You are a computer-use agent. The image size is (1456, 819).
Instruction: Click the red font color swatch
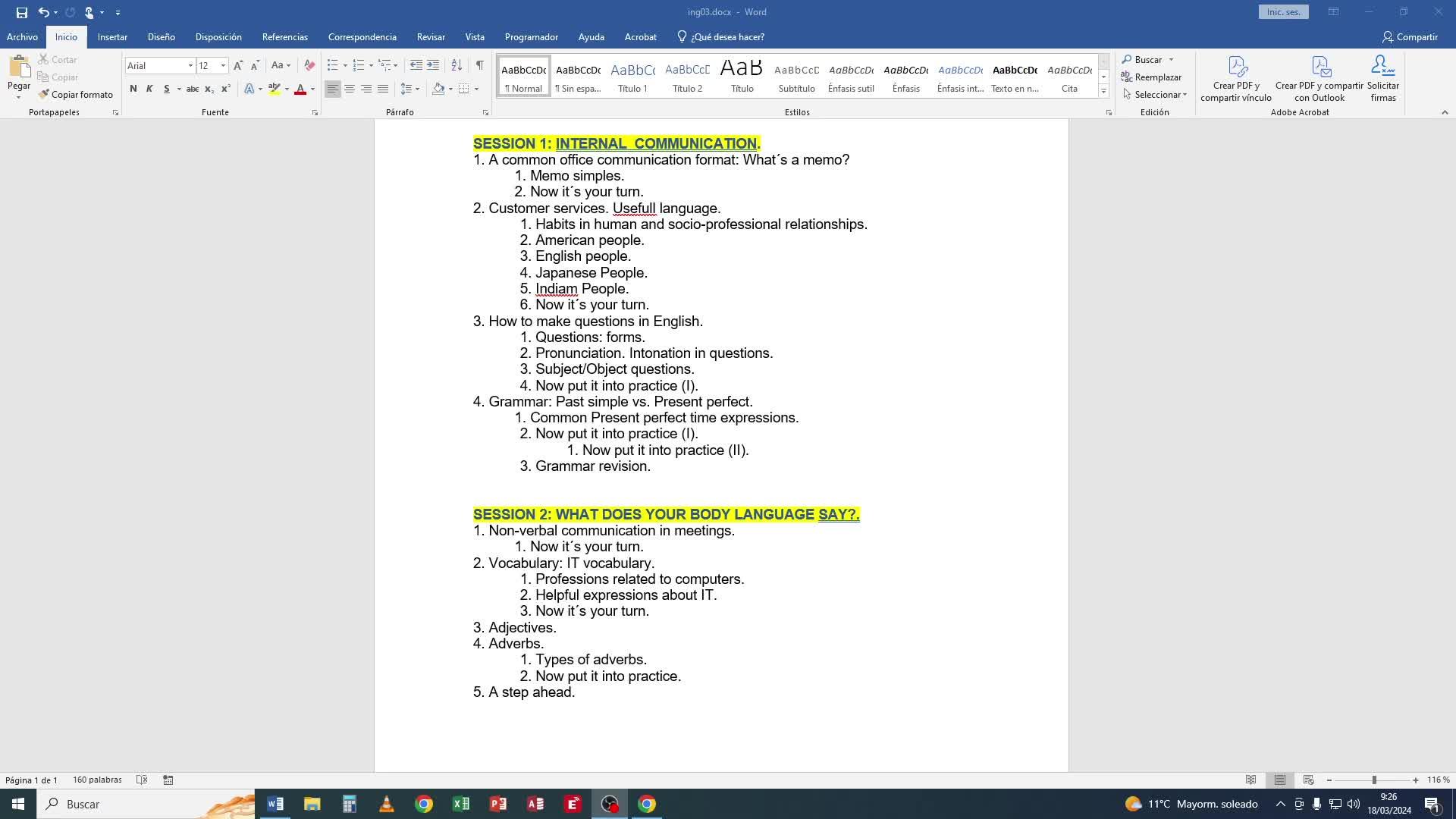(x=300, y=89)
